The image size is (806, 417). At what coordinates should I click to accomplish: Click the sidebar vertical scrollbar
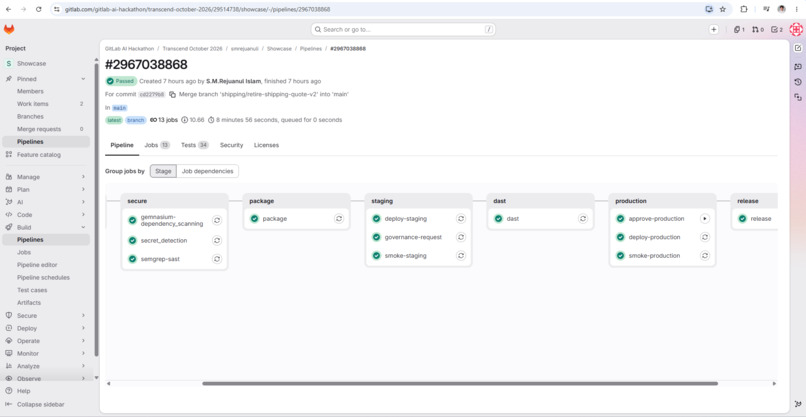pyautogui.click(x=96, y=210)
